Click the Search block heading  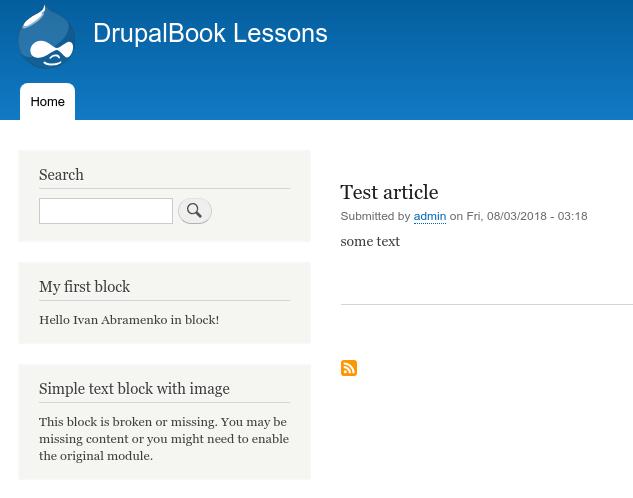[61, 175]
